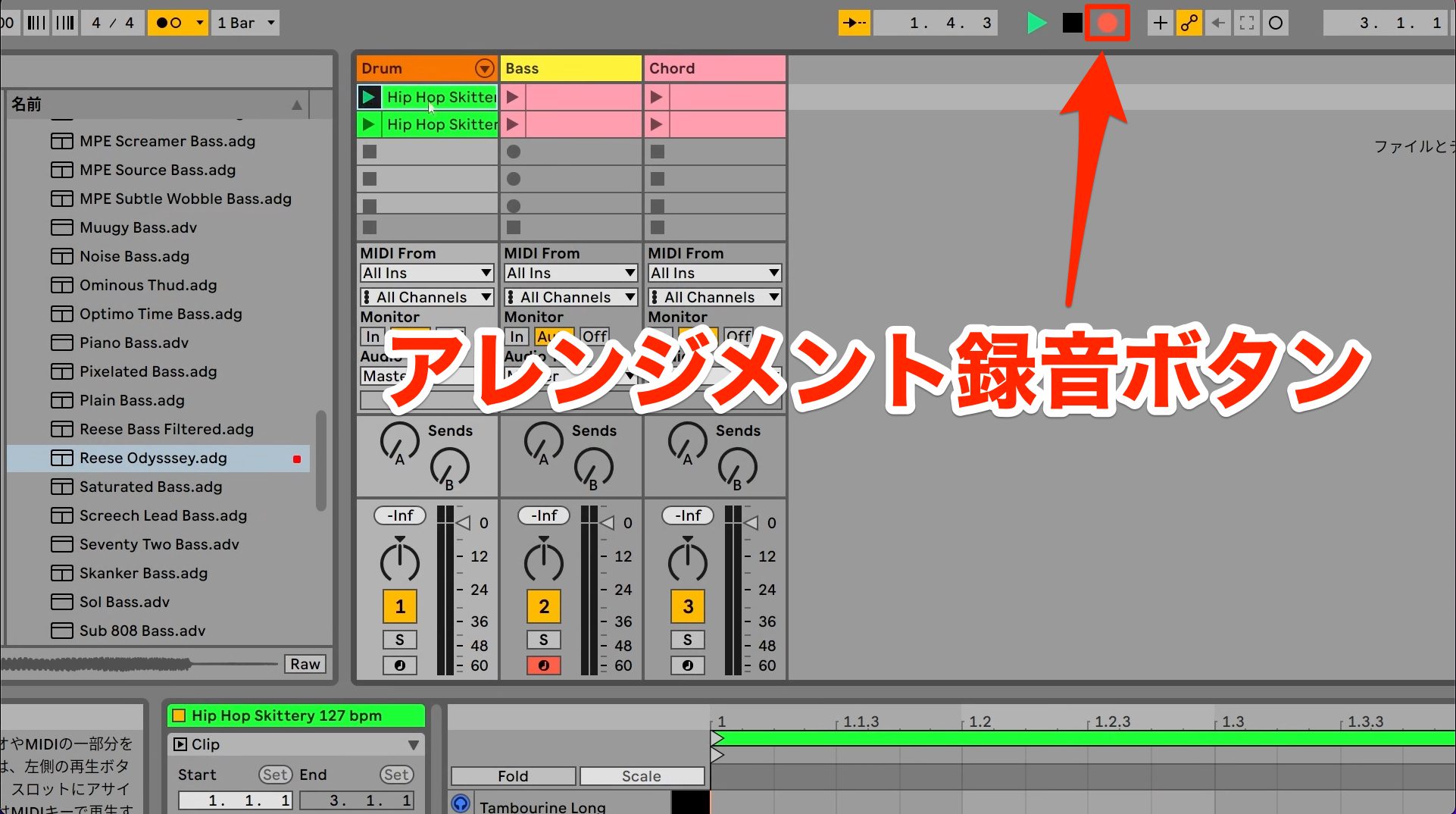
Task: Toggle the metronome button
Action: [x=170, y=23]
